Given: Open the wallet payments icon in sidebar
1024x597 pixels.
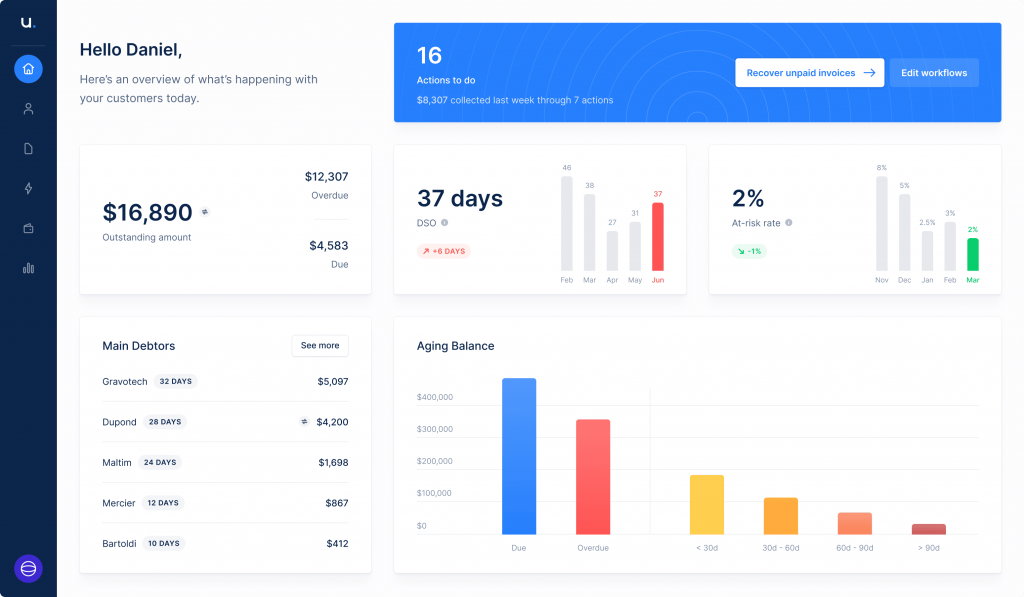Looking at the screenshot, I should (x=28, y=228).
